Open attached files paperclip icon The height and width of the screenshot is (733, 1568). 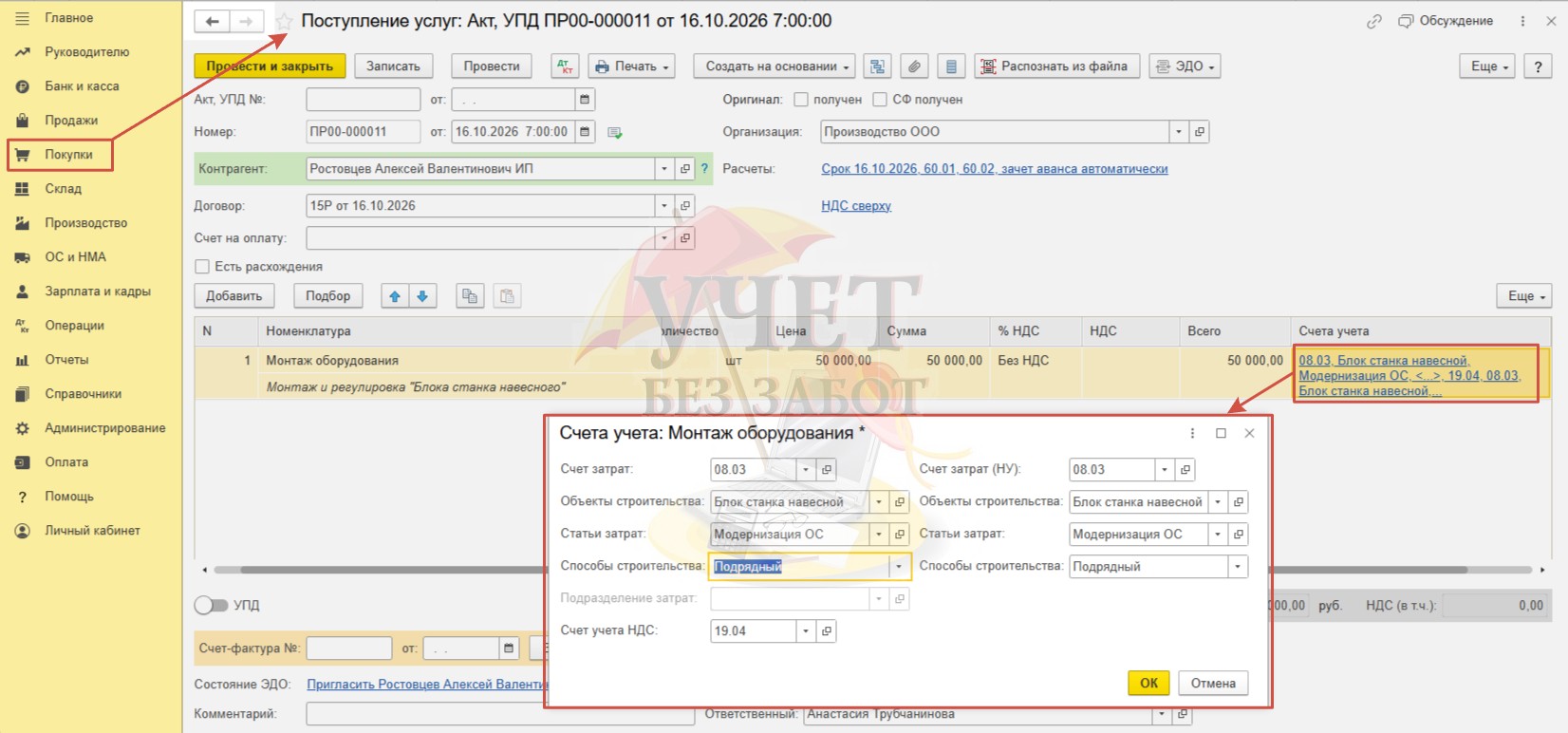[914, 66]
